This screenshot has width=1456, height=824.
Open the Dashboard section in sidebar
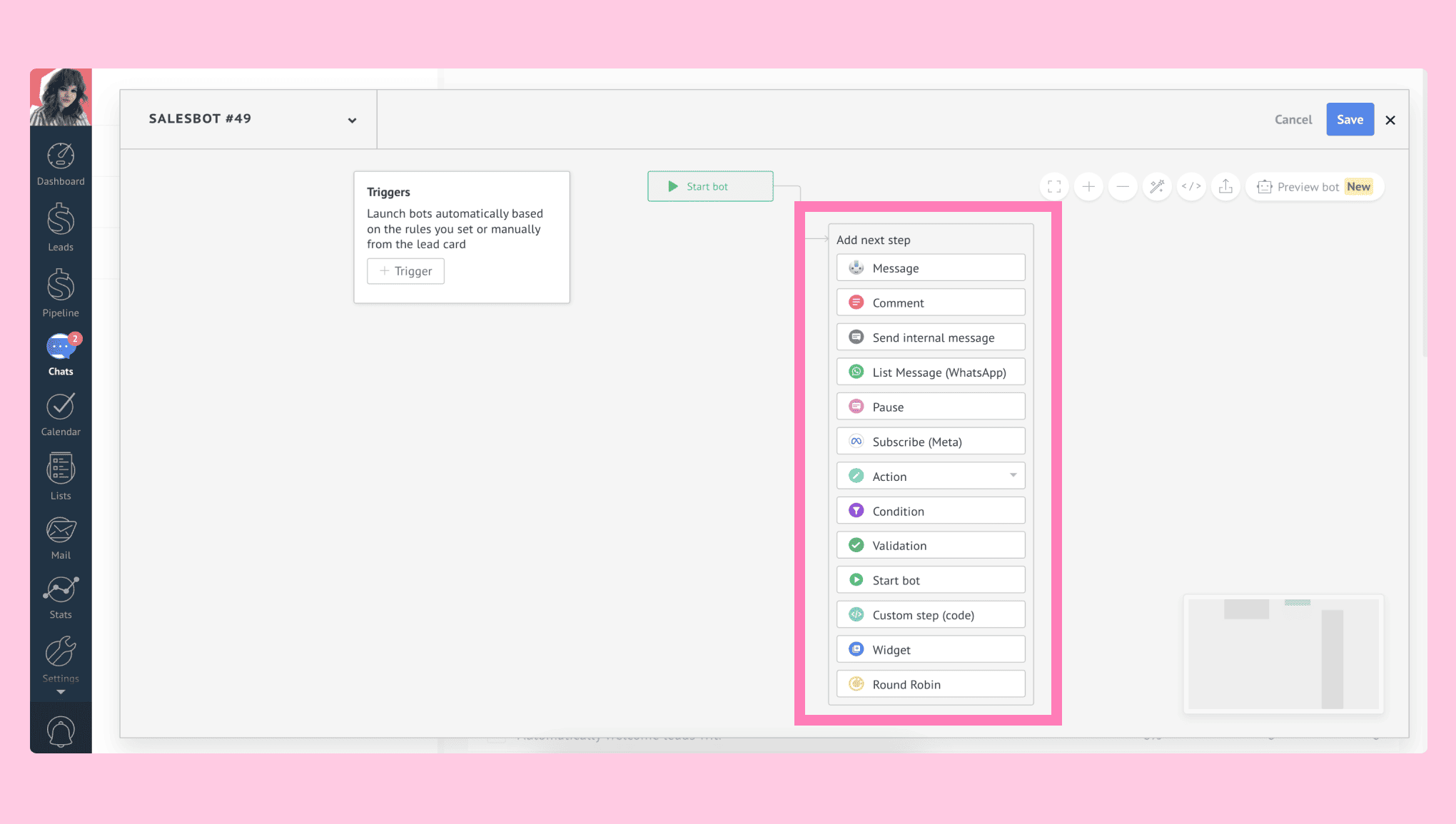tap(61, 165)
